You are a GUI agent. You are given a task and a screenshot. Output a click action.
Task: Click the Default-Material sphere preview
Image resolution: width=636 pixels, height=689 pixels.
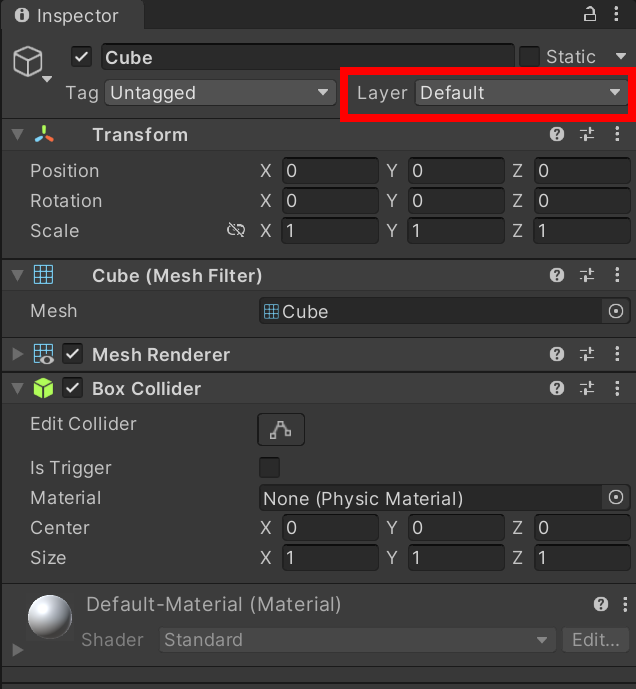tap(50, 616)
